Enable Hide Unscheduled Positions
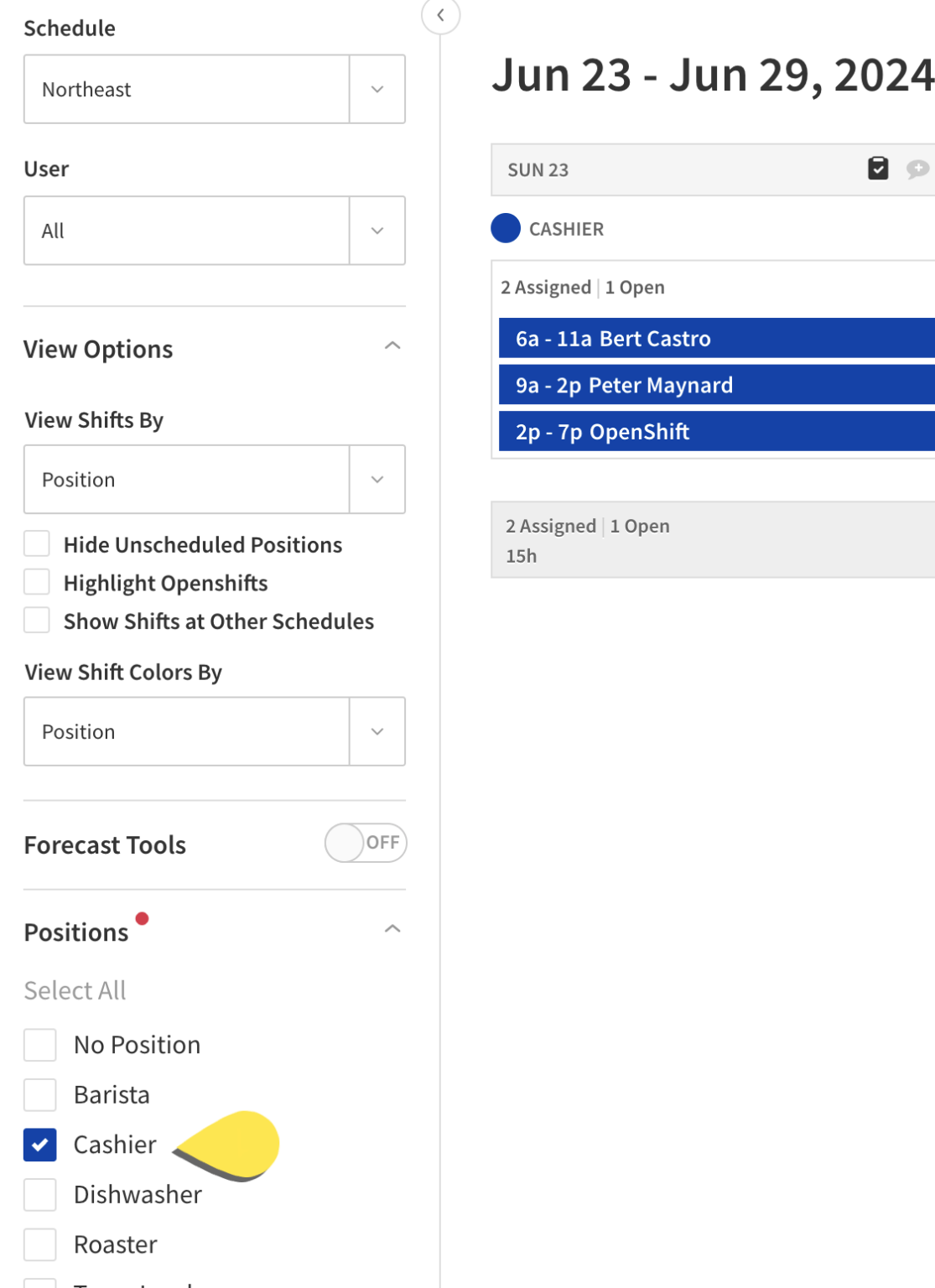 (x=36, y=543)
